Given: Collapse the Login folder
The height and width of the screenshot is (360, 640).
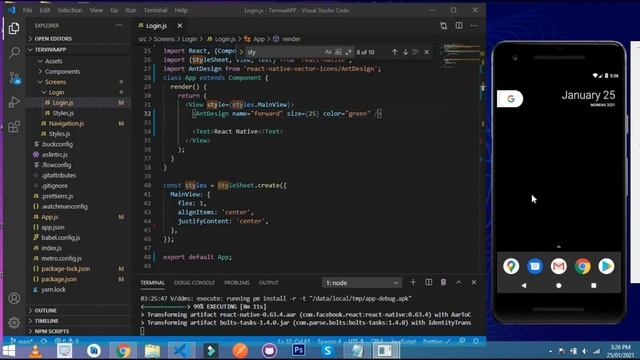Looking at the screenshot, I should pos(78,92).
